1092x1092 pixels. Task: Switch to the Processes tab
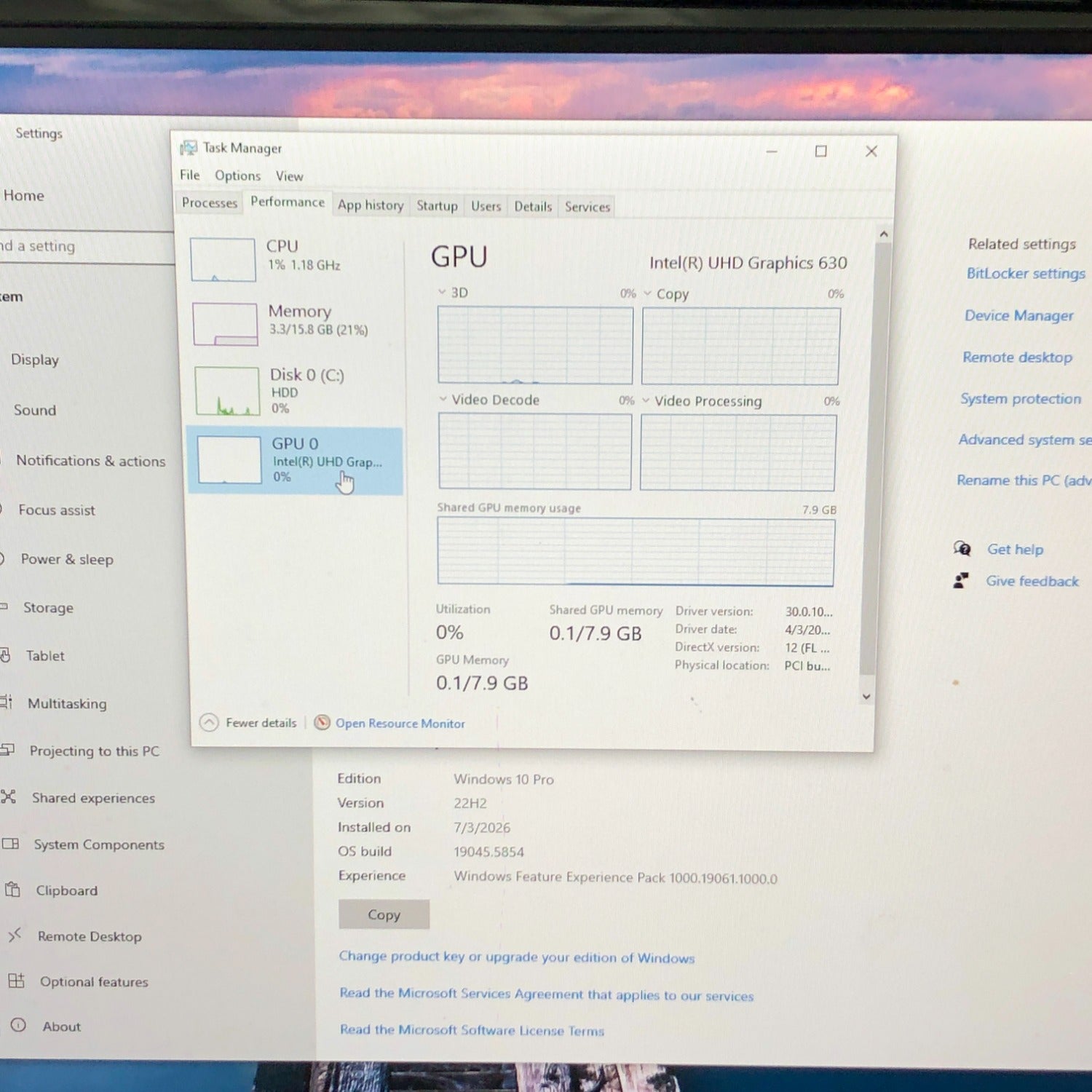click(x=210, y=203)
